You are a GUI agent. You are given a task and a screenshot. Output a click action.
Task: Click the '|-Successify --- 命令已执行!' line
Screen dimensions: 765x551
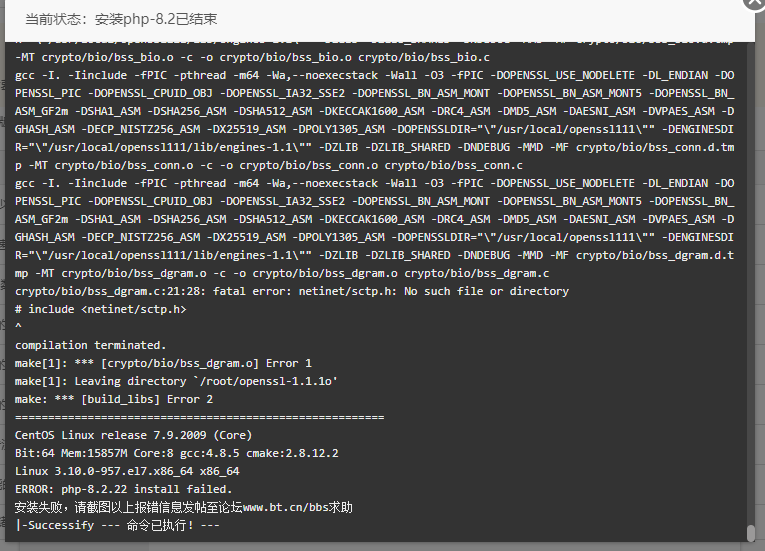point(117,525)
